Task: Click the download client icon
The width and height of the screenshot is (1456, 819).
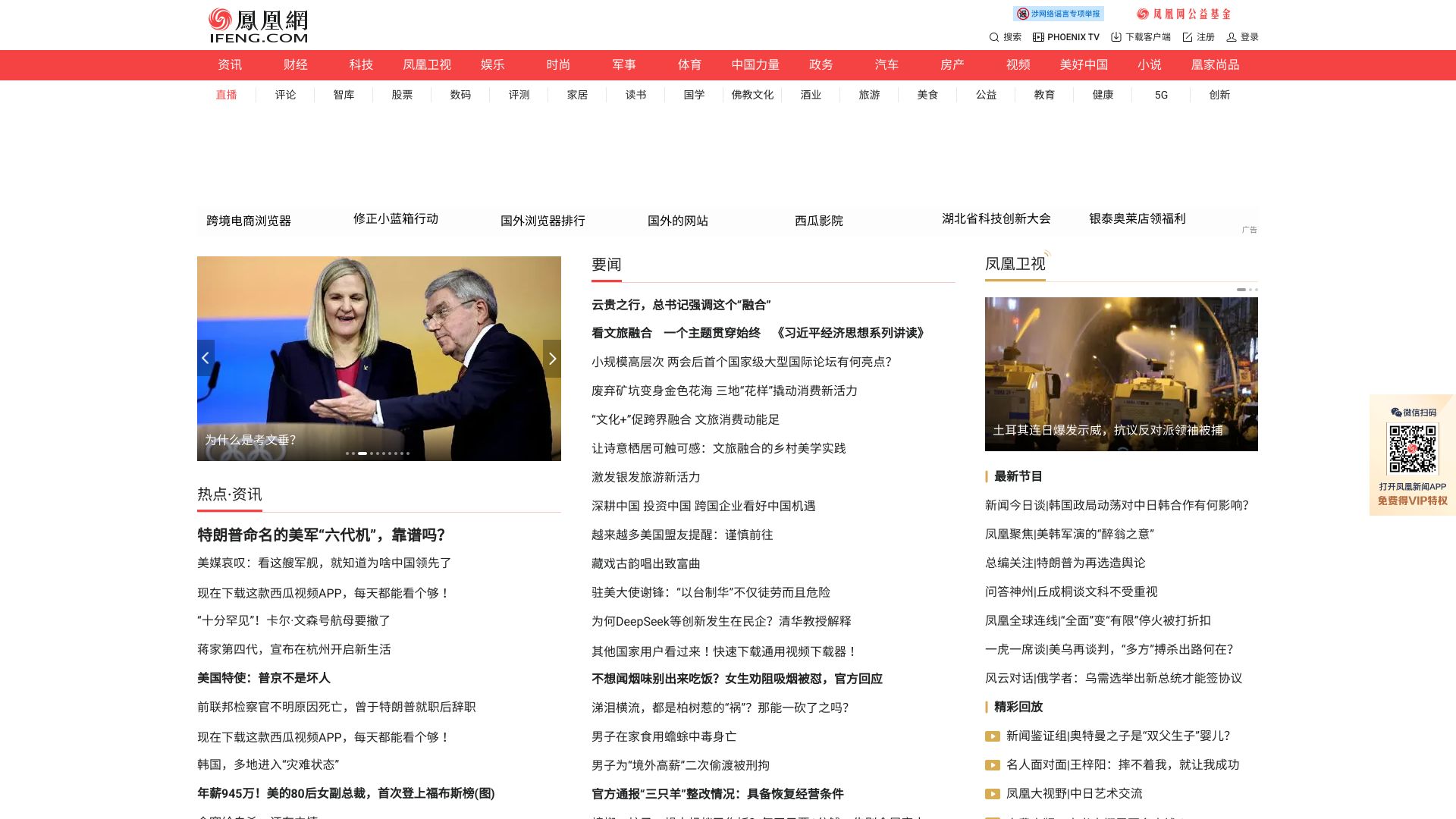Action: tap(1116, 37)
